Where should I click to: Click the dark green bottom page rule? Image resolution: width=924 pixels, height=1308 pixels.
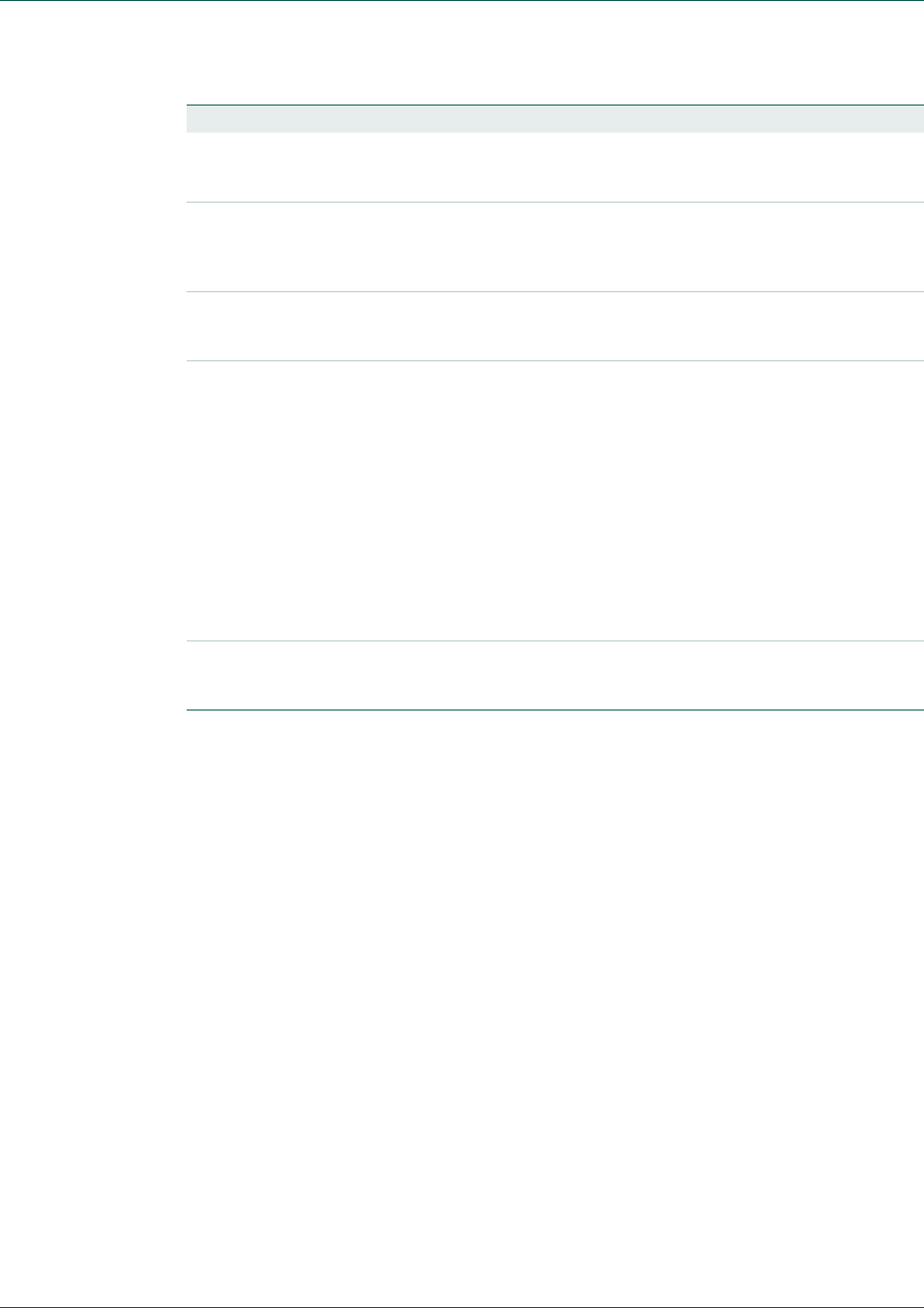coord(462,1306)
